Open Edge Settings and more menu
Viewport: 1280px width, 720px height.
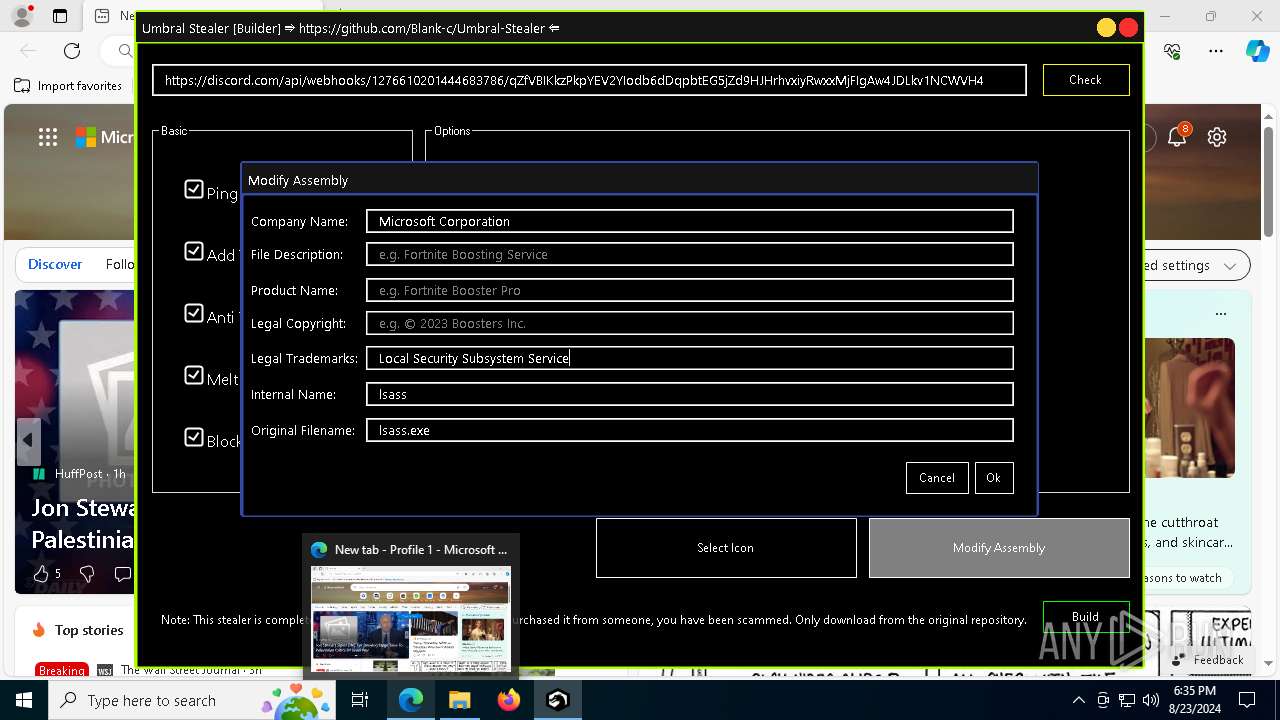1216,50
